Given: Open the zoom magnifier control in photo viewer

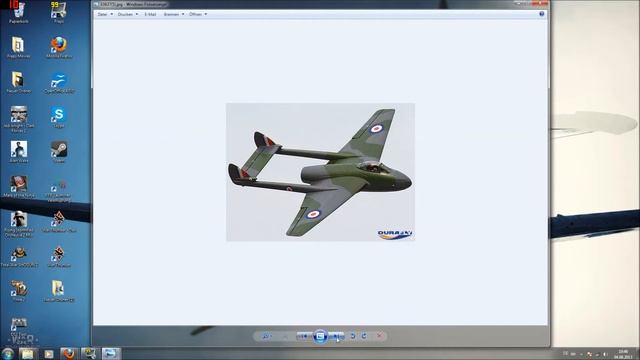Looking at the screenshot, I should (x=266, y=336).
